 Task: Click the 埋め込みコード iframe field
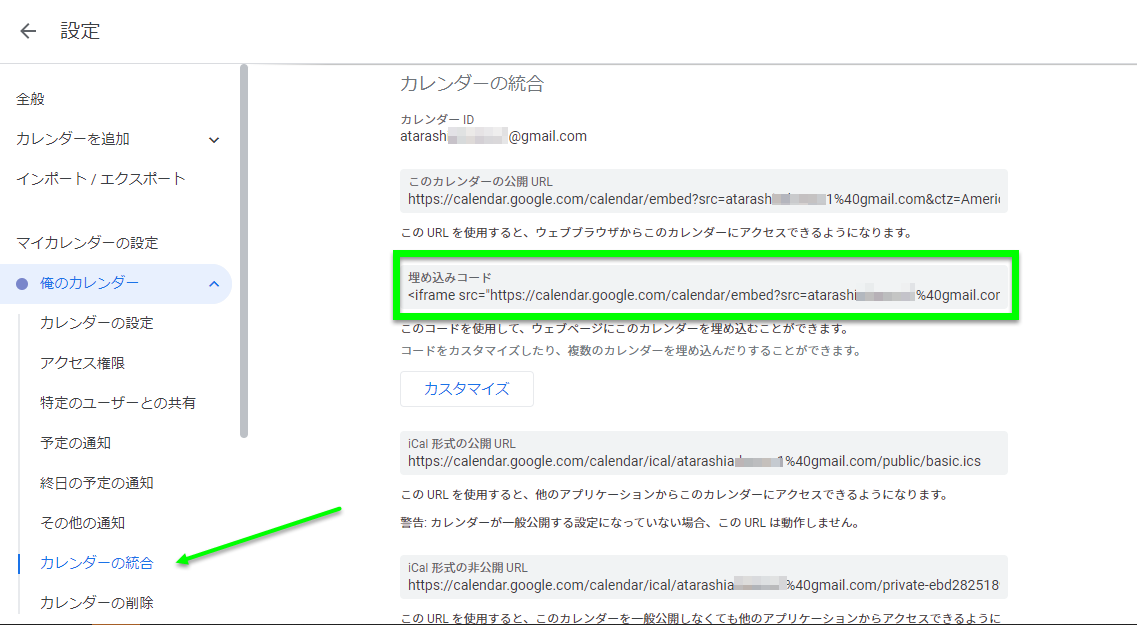point(703,287)
